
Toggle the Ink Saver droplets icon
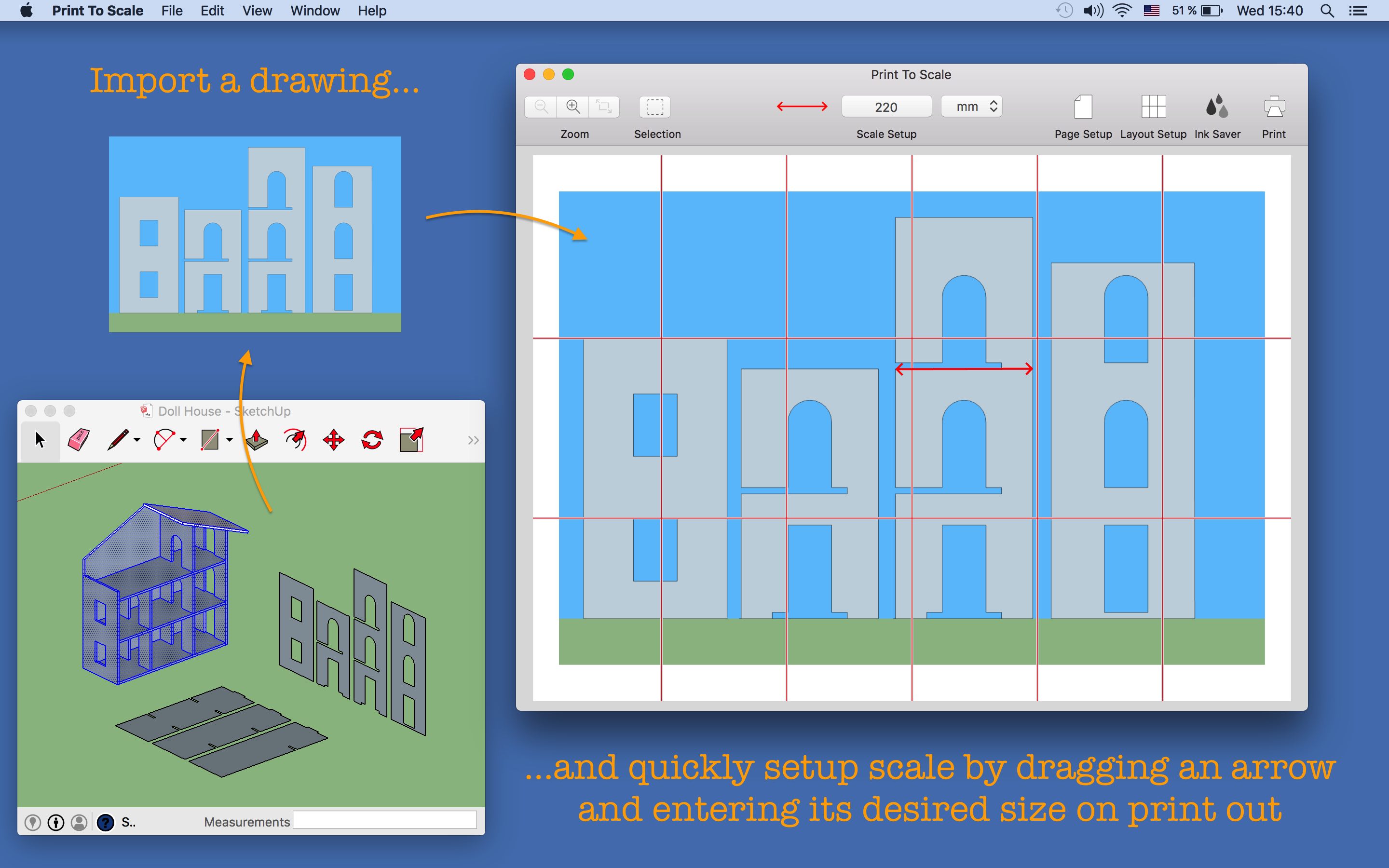[x=1217, y=107]
